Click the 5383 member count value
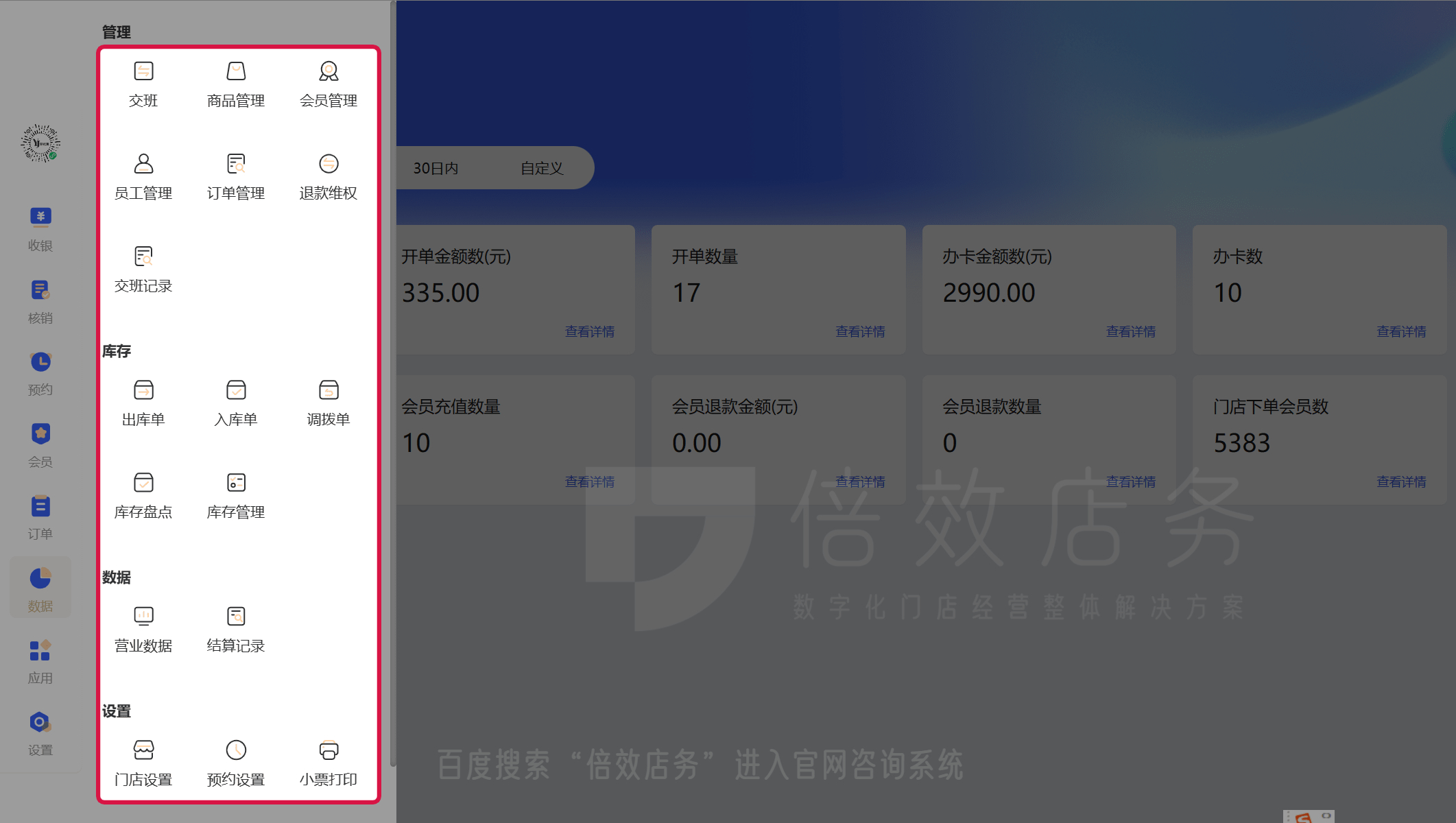Viewport: 1456px width, 823px height. click(1242, 443)
